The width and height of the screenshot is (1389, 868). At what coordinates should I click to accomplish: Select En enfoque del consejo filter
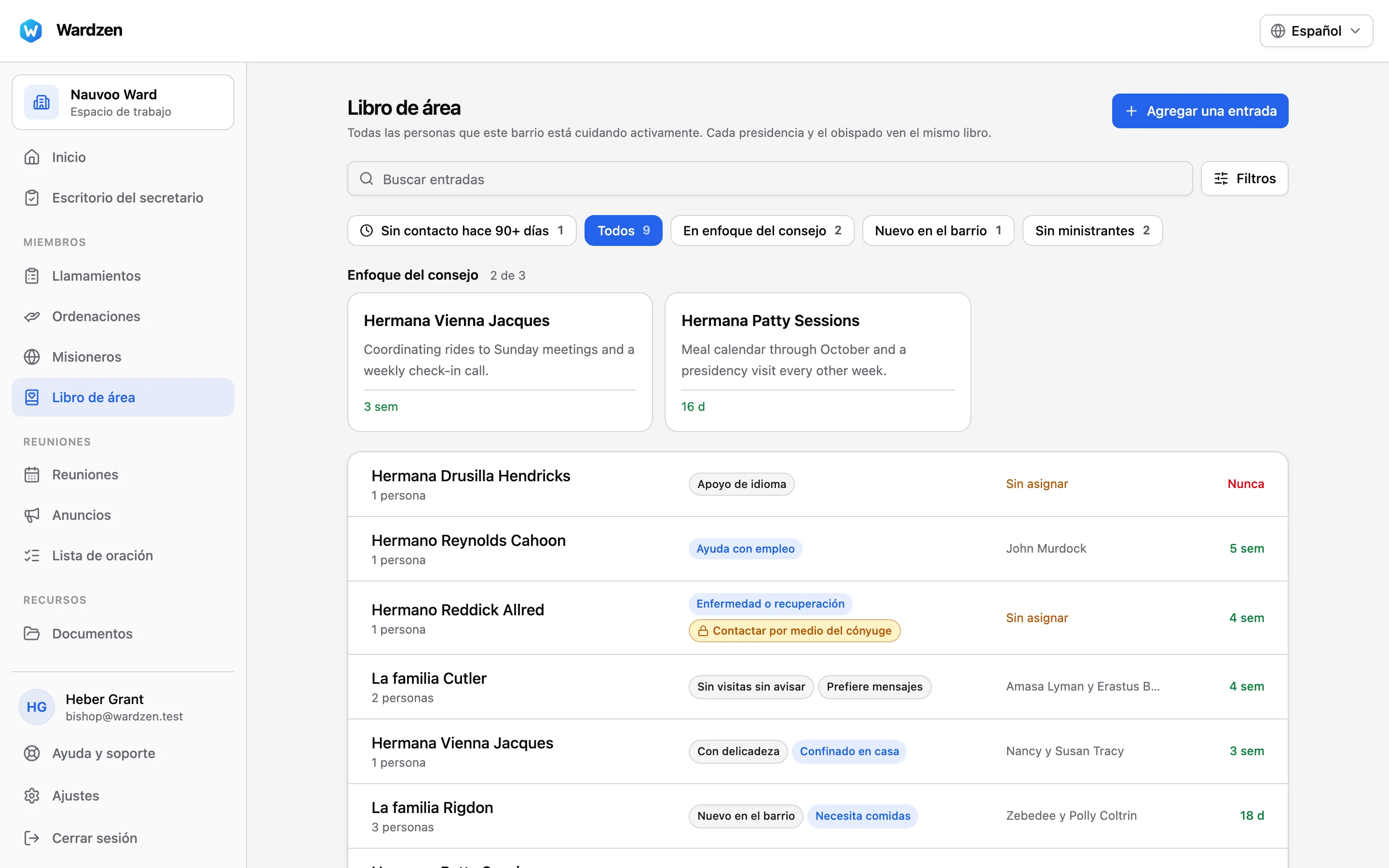[762, 230]
